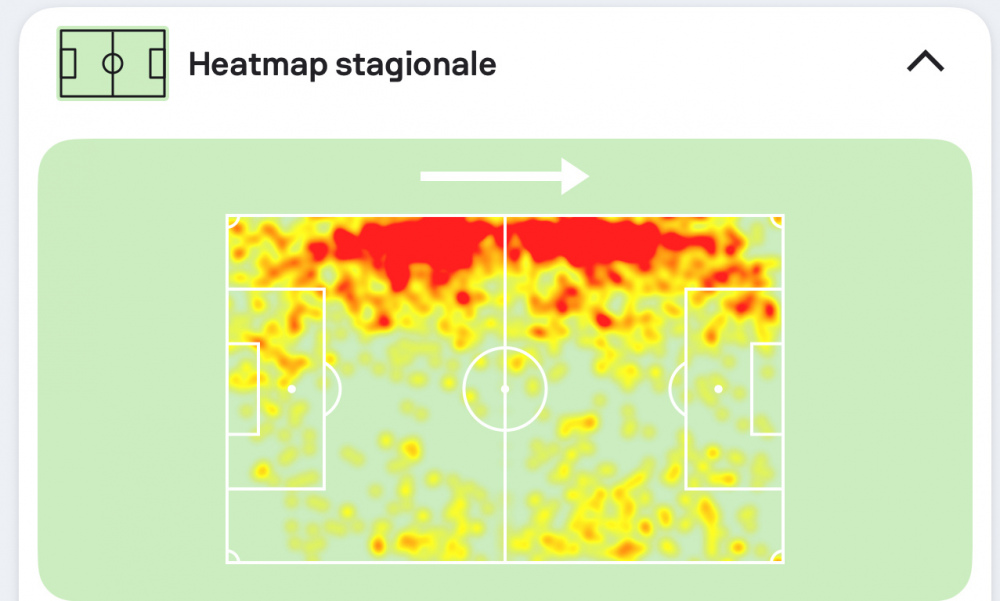The height and width of the screenshot is (601, 1000).
Task: Click the white attack direction arrow
Action: (x=504, y=177)
